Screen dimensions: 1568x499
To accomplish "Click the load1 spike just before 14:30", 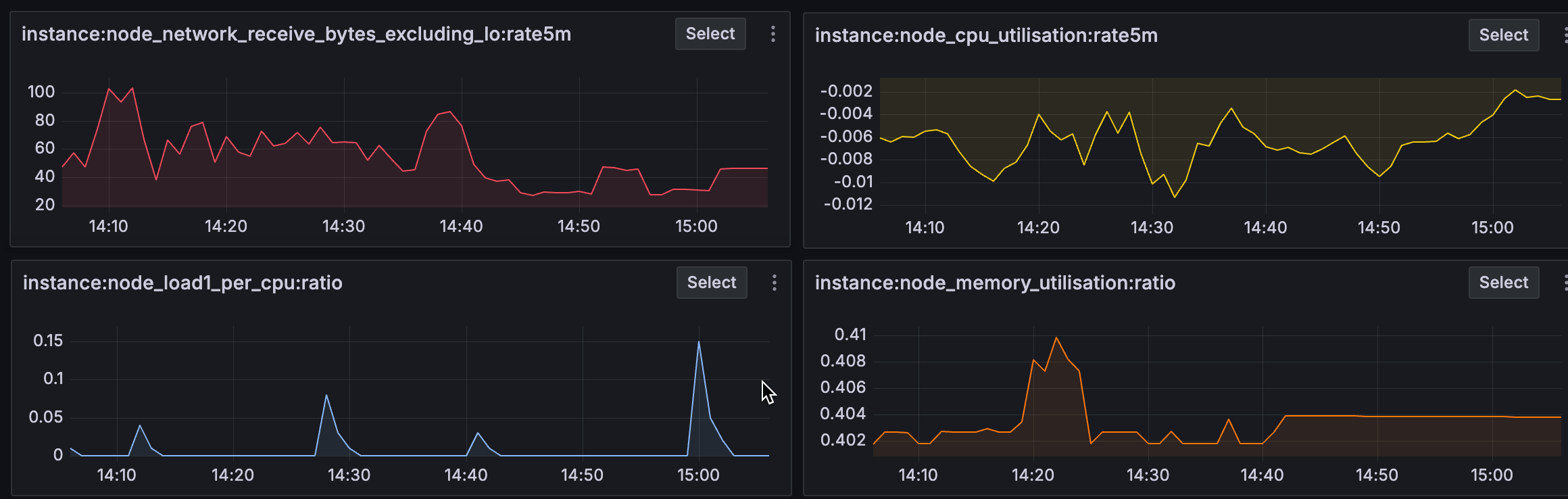I will tap(326, 396).
